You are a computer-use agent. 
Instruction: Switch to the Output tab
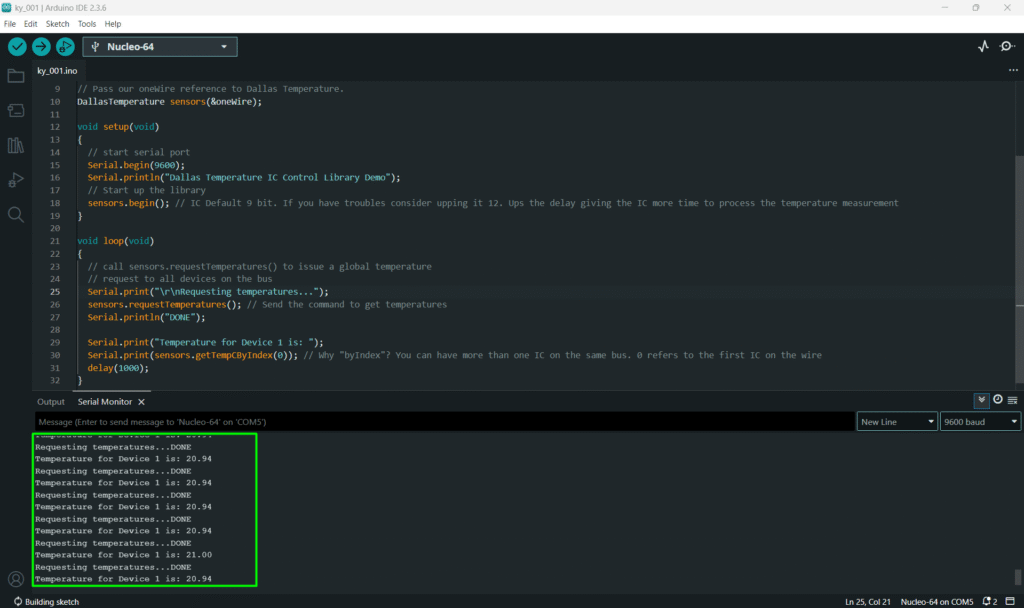click(x=51, y=402)
